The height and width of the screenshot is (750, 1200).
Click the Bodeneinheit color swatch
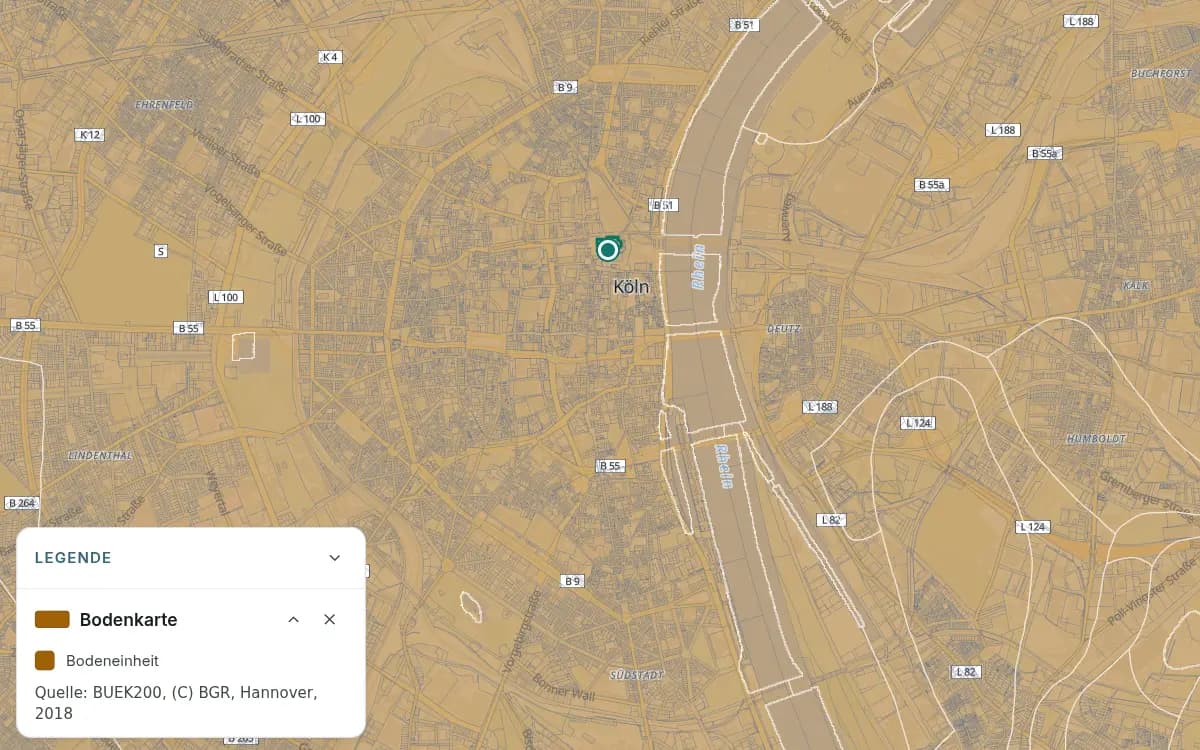click(x=44, y=661)
